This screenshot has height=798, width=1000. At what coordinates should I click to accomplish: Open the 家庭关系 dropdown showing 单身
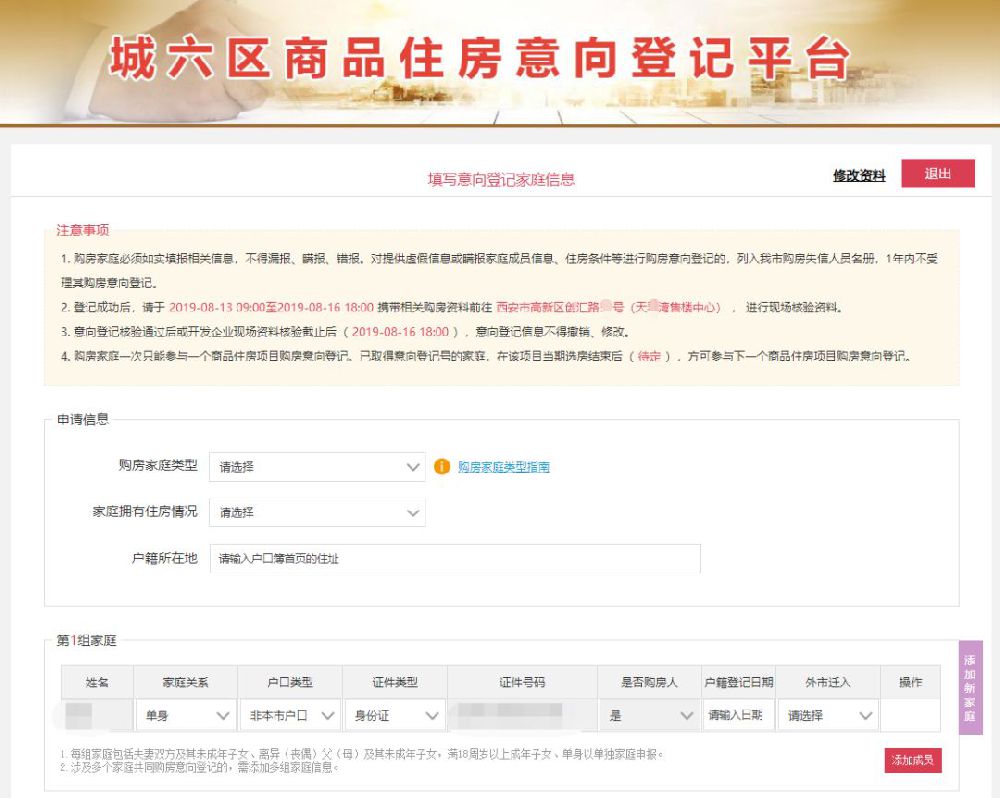tap(185, 716)
